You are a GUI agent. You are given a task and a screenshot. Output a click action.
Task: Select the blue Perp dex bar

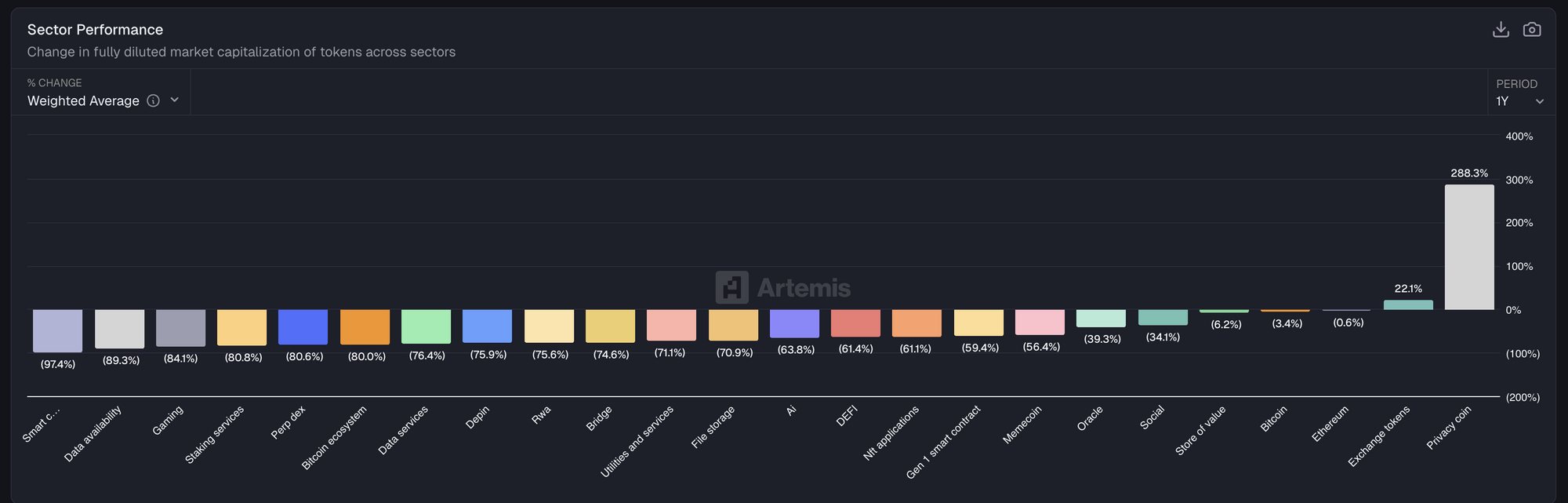click(x=303, y=326)
